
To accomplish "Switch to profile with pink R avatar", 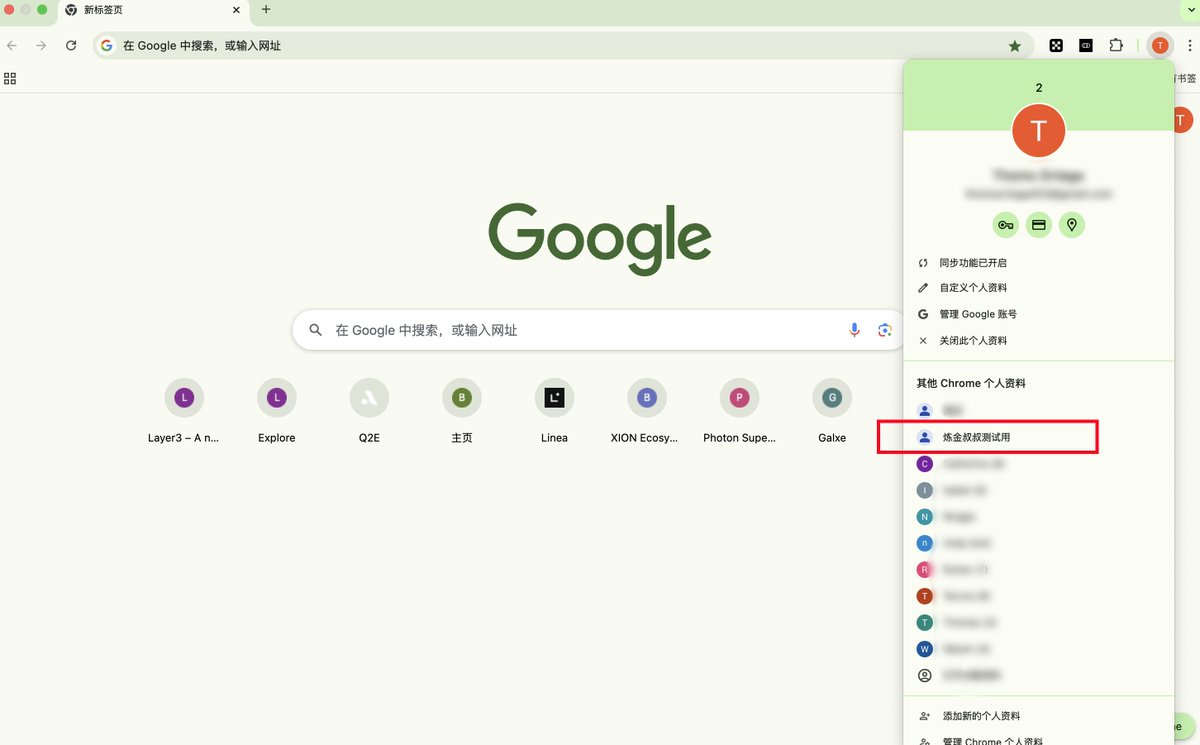I will [1039, 569].
